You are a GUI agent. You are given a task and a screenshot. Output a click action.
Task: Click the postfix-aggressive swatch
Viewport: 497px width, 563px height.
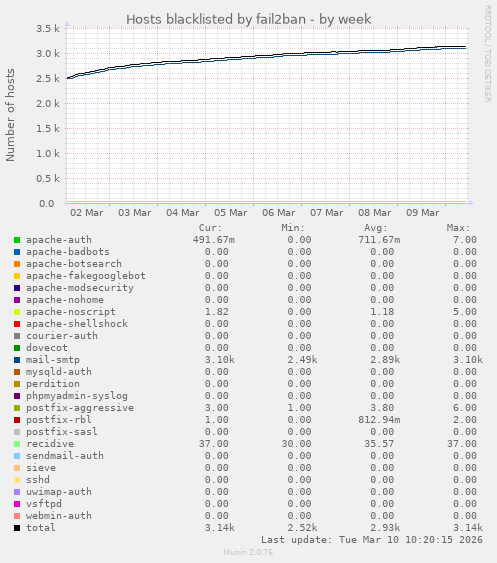click(x=17, y=408)
